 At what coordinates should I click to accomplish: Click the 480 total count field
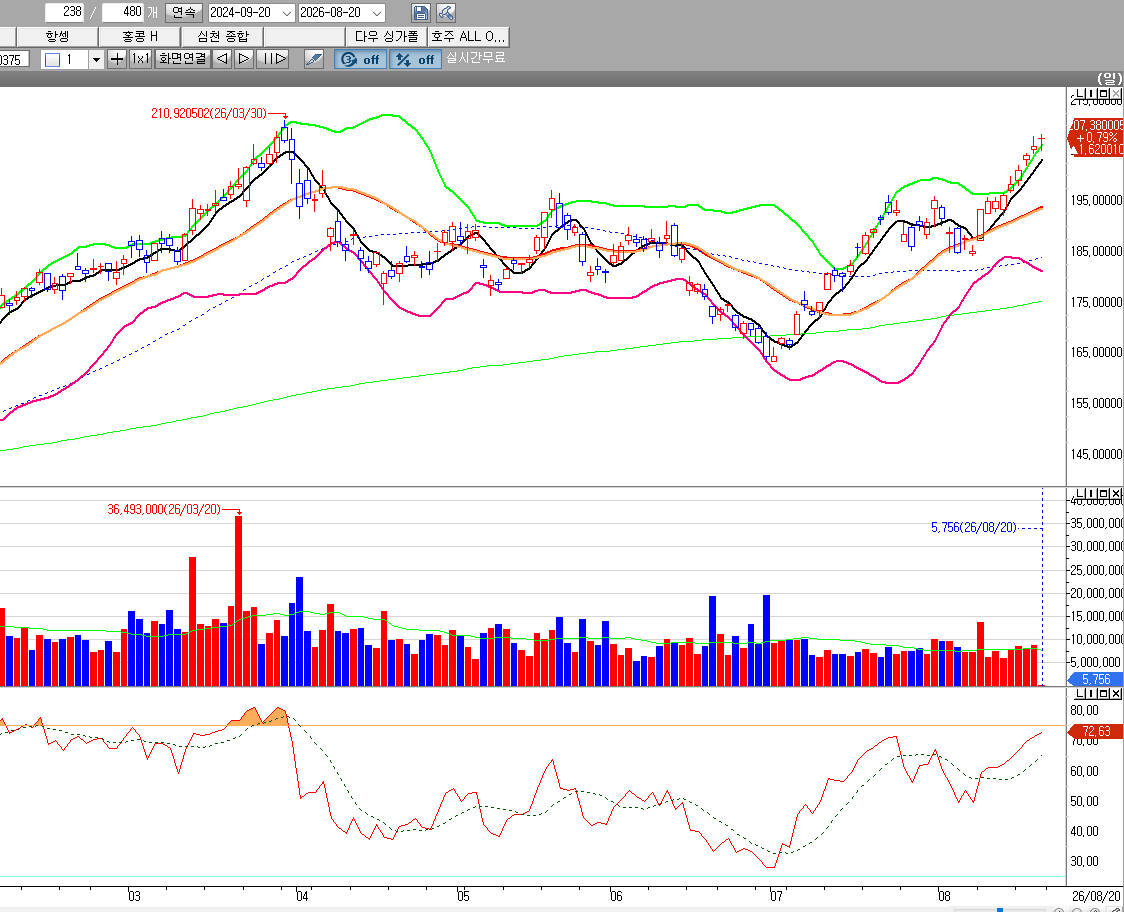[123, 12]
